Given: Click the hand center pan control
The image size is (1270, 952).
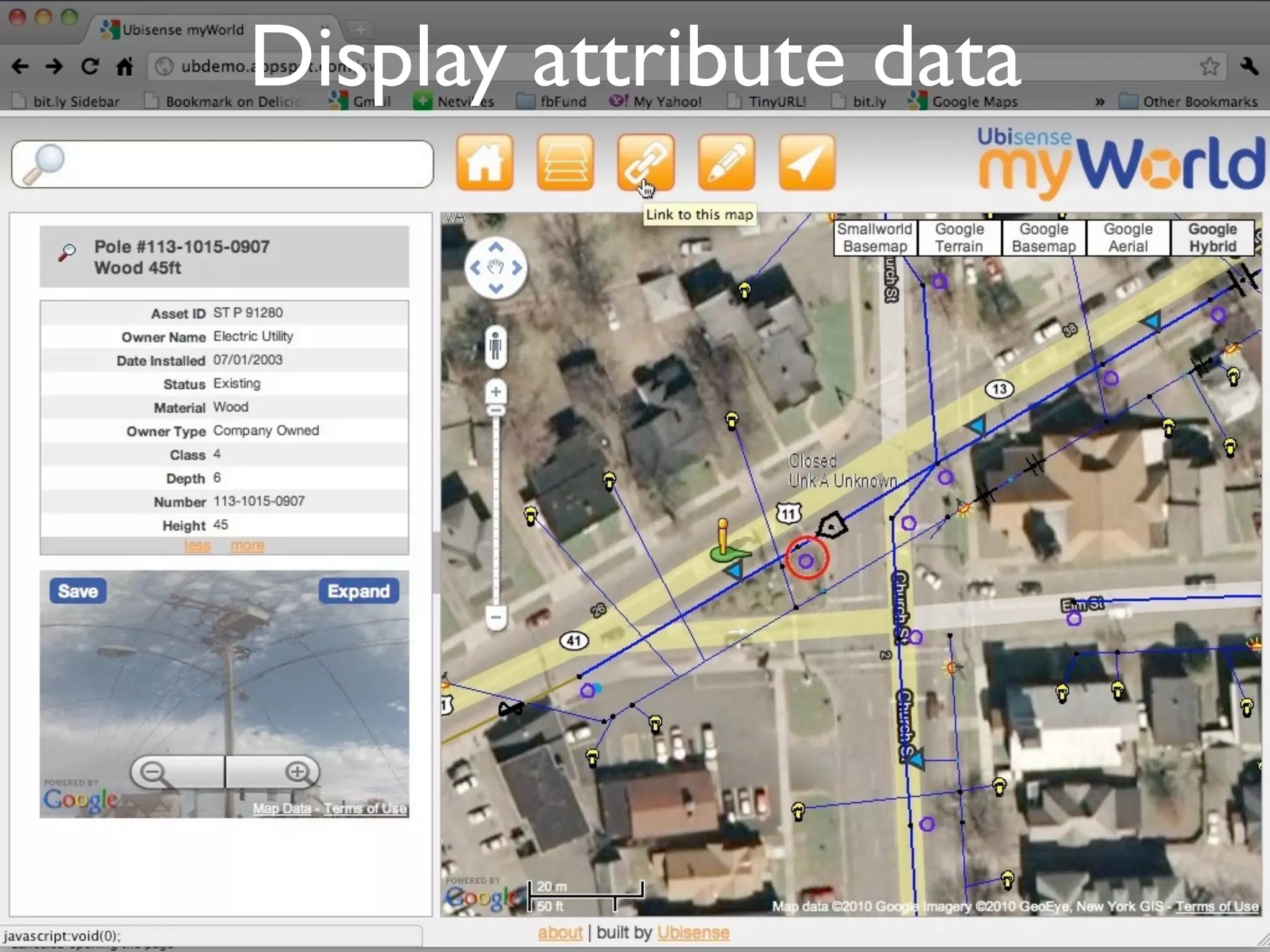Looking at the screenshot, I should [495, 268].
